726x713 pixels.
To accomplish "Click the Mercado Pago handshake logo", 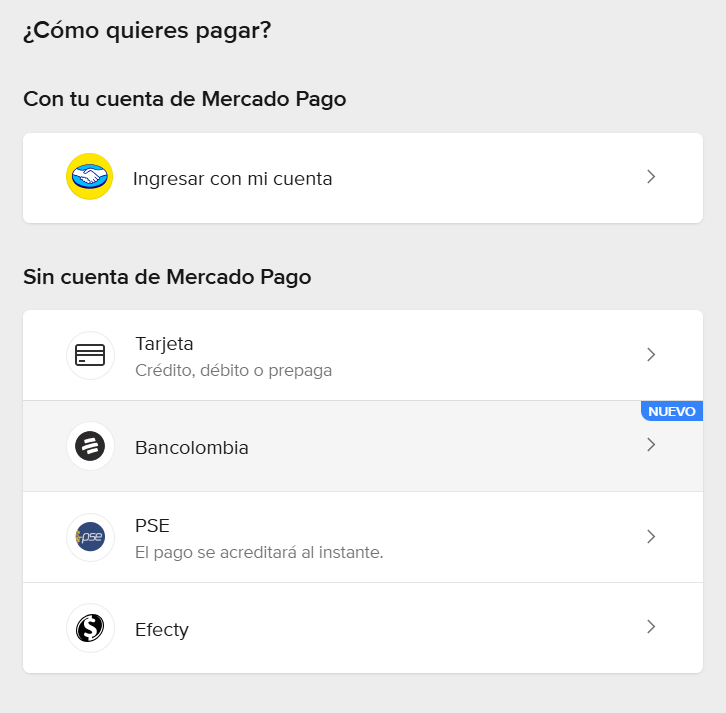I will pos(89,177).
